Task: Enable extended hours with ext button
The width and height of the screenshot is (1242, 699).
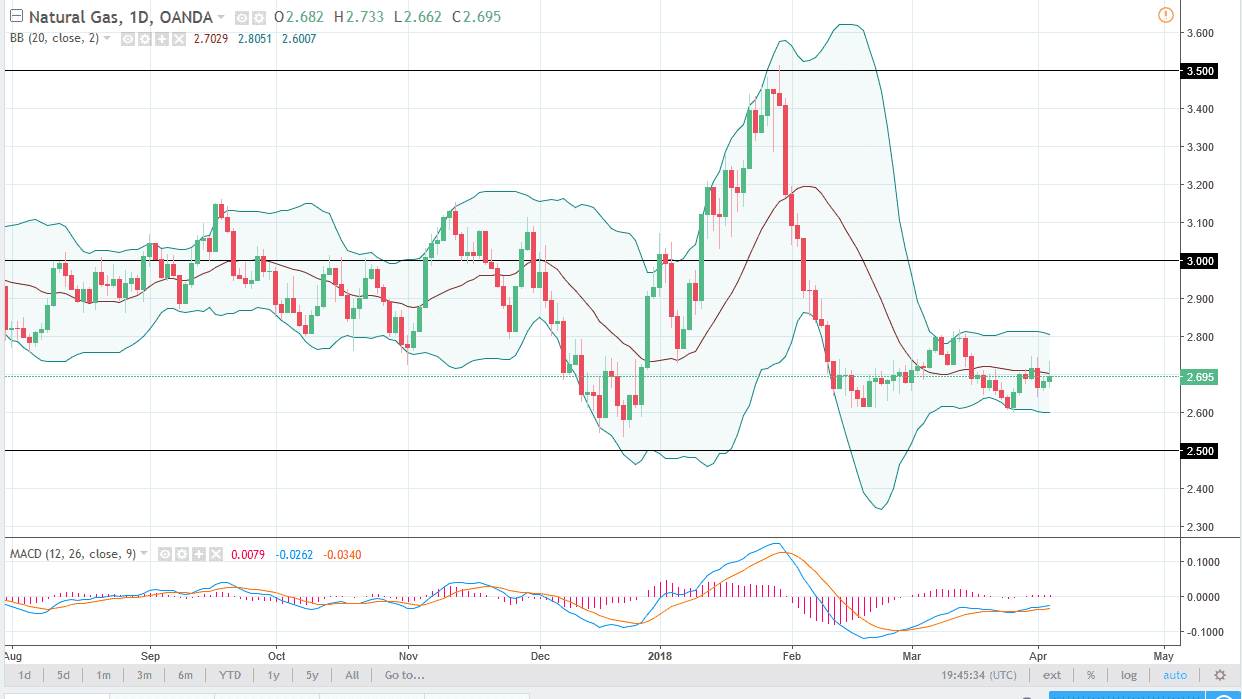Action: tap(1052, 675)
